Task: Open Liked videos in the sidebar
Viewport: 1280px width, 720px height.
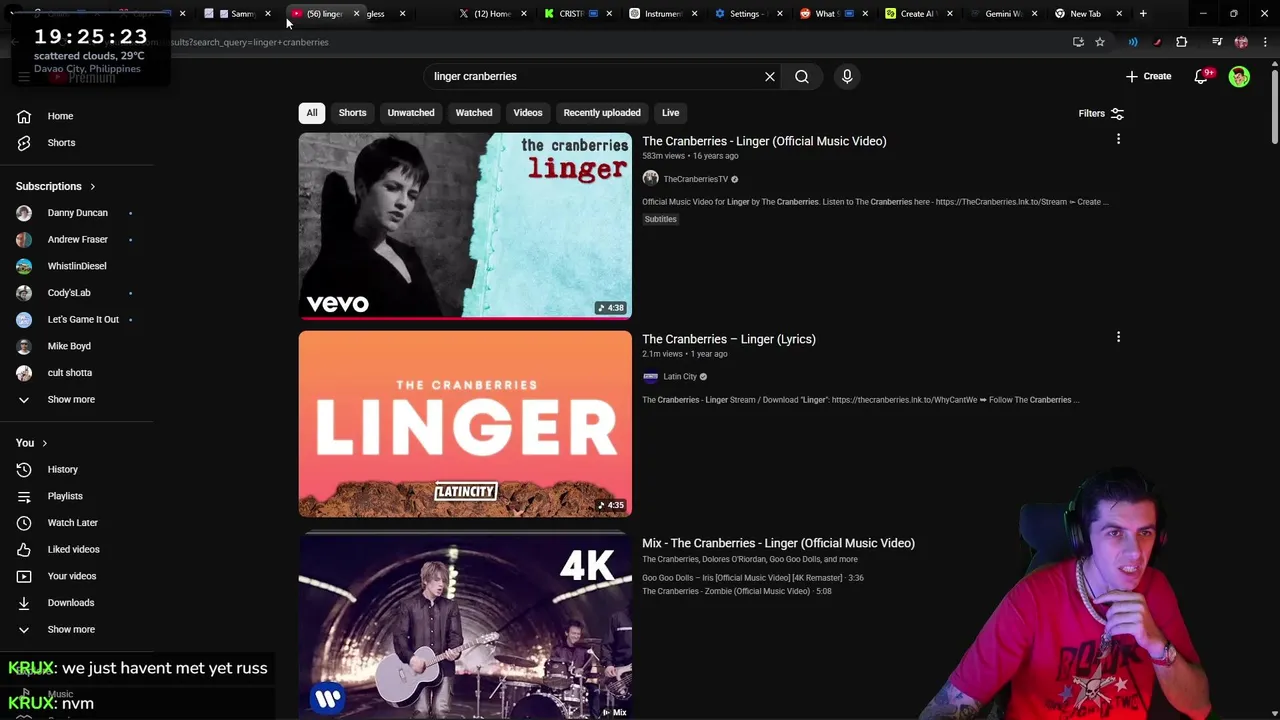Action: point(75,550)
